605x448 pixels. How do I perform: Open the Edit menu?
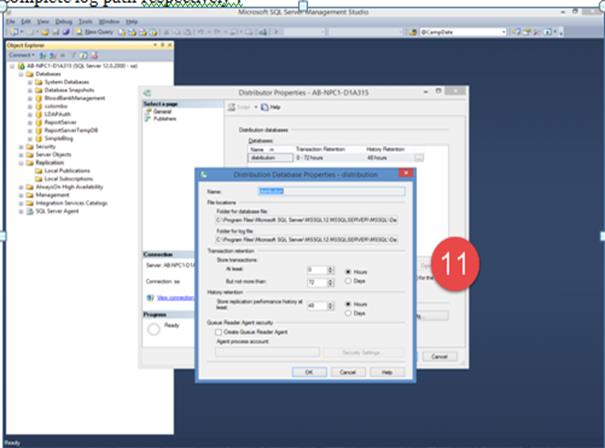coord(26,22)
